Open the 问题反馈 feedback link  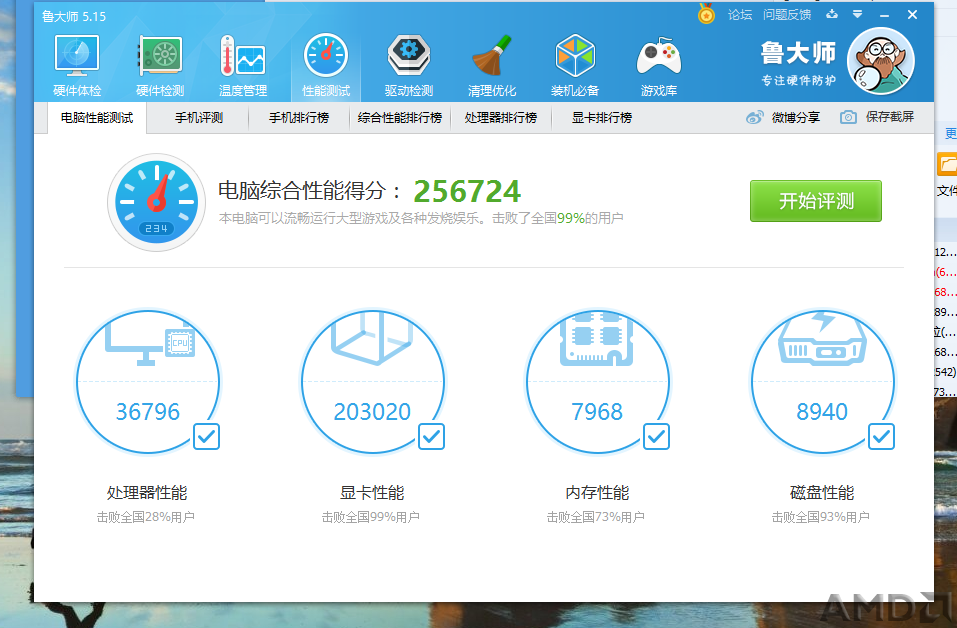pos(787,15)
